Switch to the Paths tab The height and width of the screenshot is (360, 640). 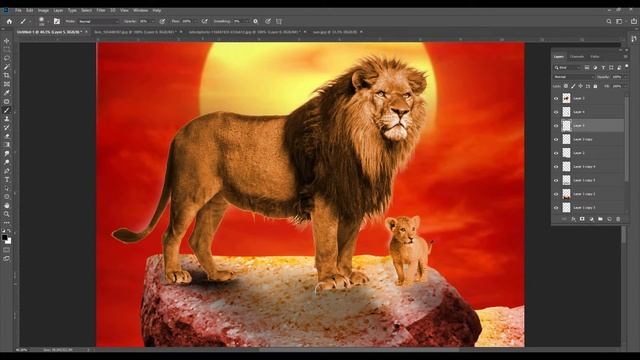[595, 57]
